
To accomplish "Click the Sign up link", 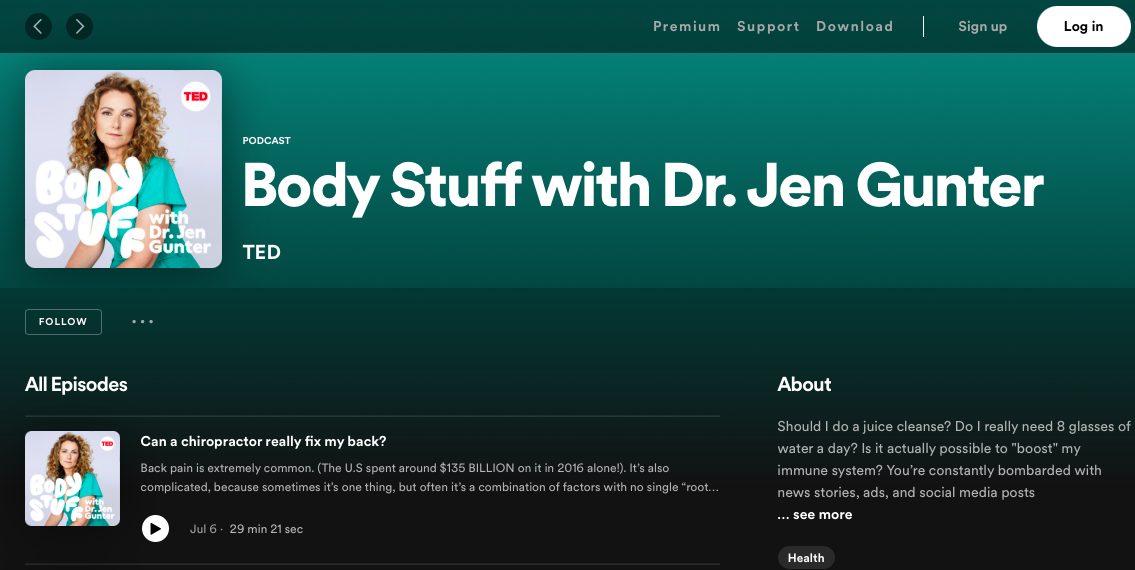I will click(x=982, y=27).
